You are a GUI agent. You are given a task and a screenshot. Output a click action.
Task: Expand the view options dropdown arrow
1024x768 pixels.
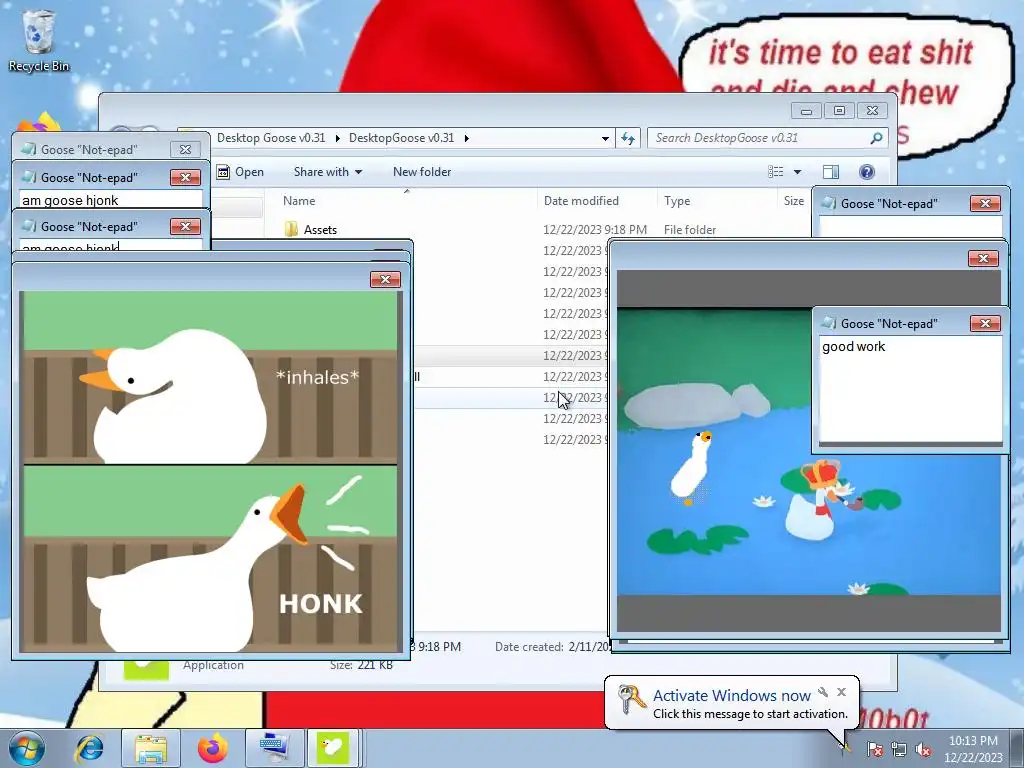pyautogui.click(x=797, y=172)
